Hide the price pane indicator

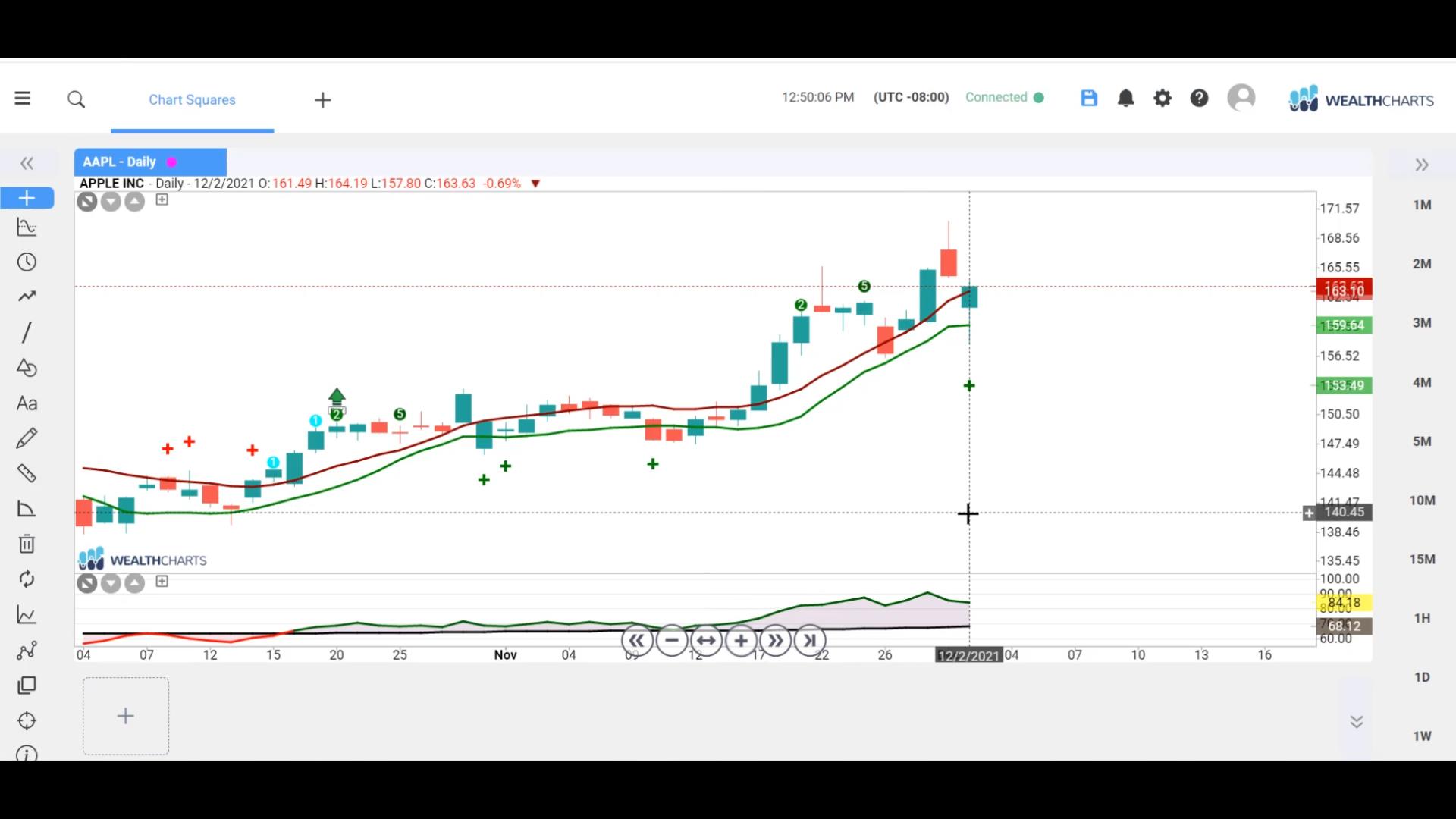click(x=87, y=202)
